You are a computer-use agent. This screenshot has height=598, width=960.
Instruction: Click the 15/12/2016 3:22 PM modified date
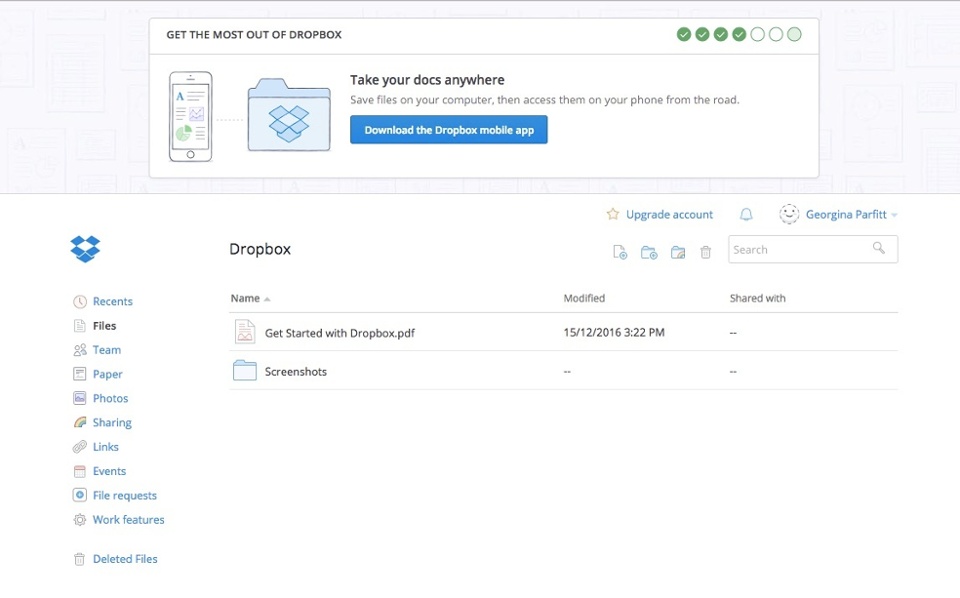614,332
